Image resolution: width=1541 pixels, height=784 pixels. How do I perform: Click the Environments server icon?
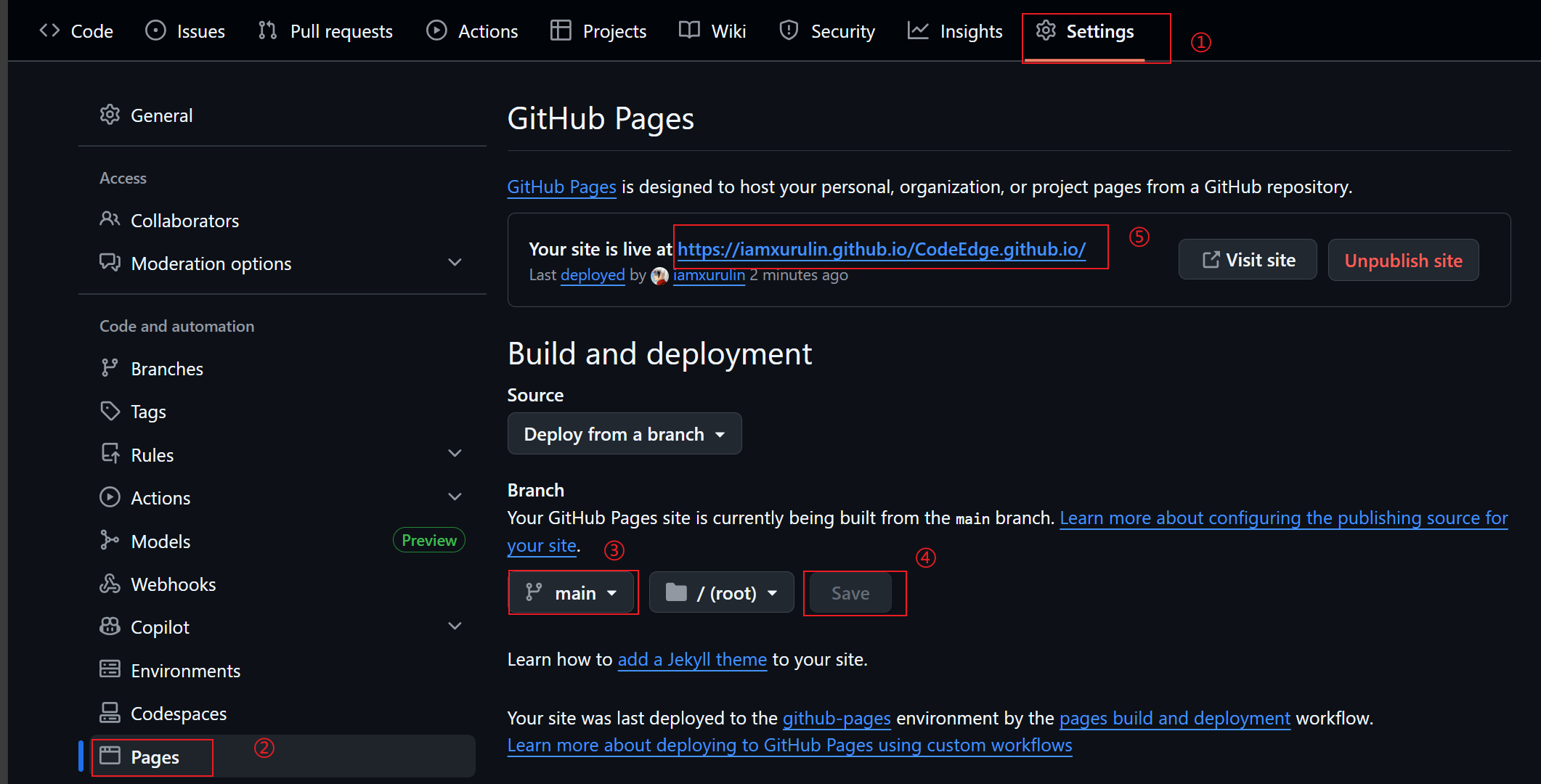[x=110, y=669]
